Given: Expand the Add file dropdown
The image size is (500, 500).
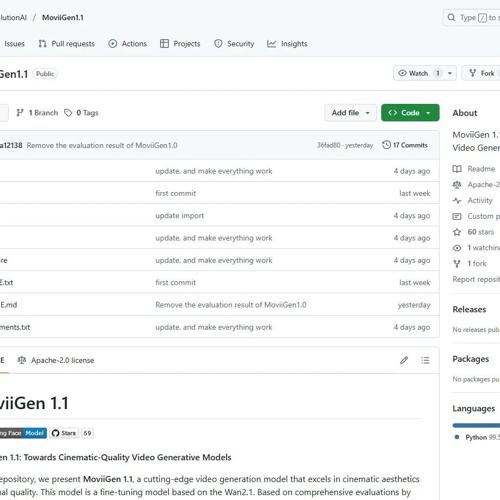Looking at the screenshot, I should pyautogui.click(x=350, y=113).
